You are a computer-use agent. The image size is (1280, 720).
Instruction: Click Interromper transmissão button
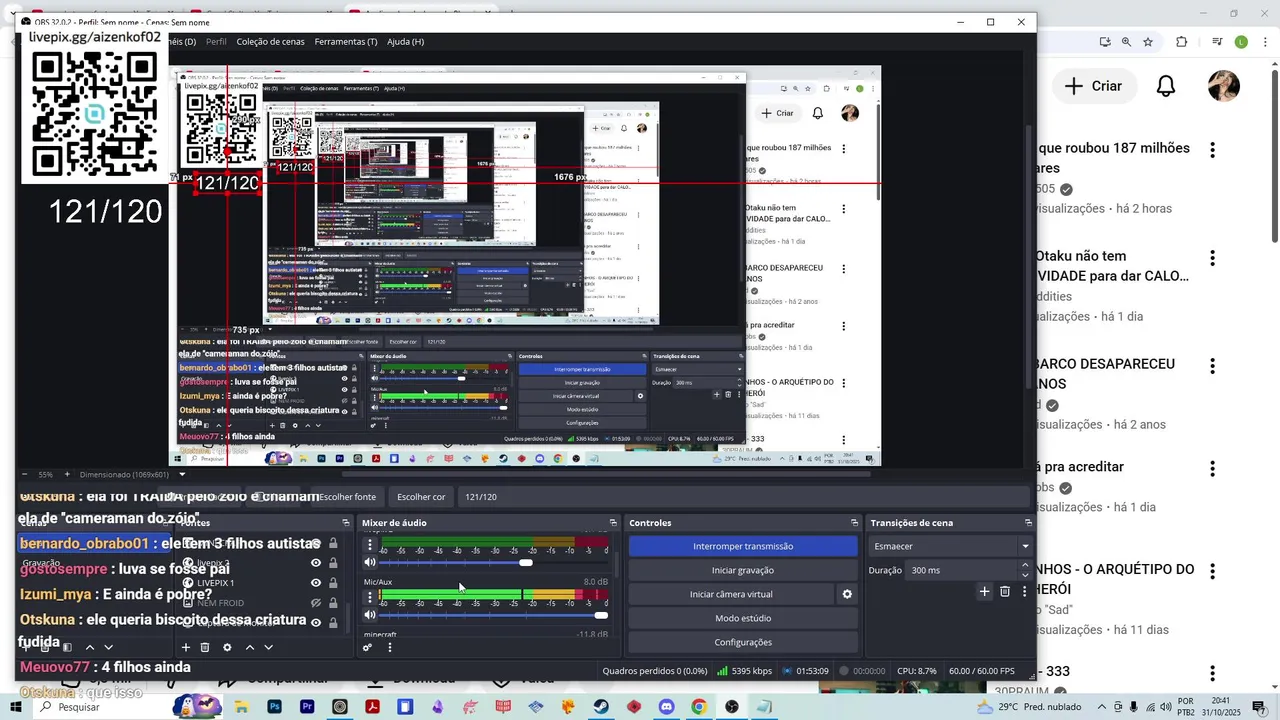(x=743, y=546)
